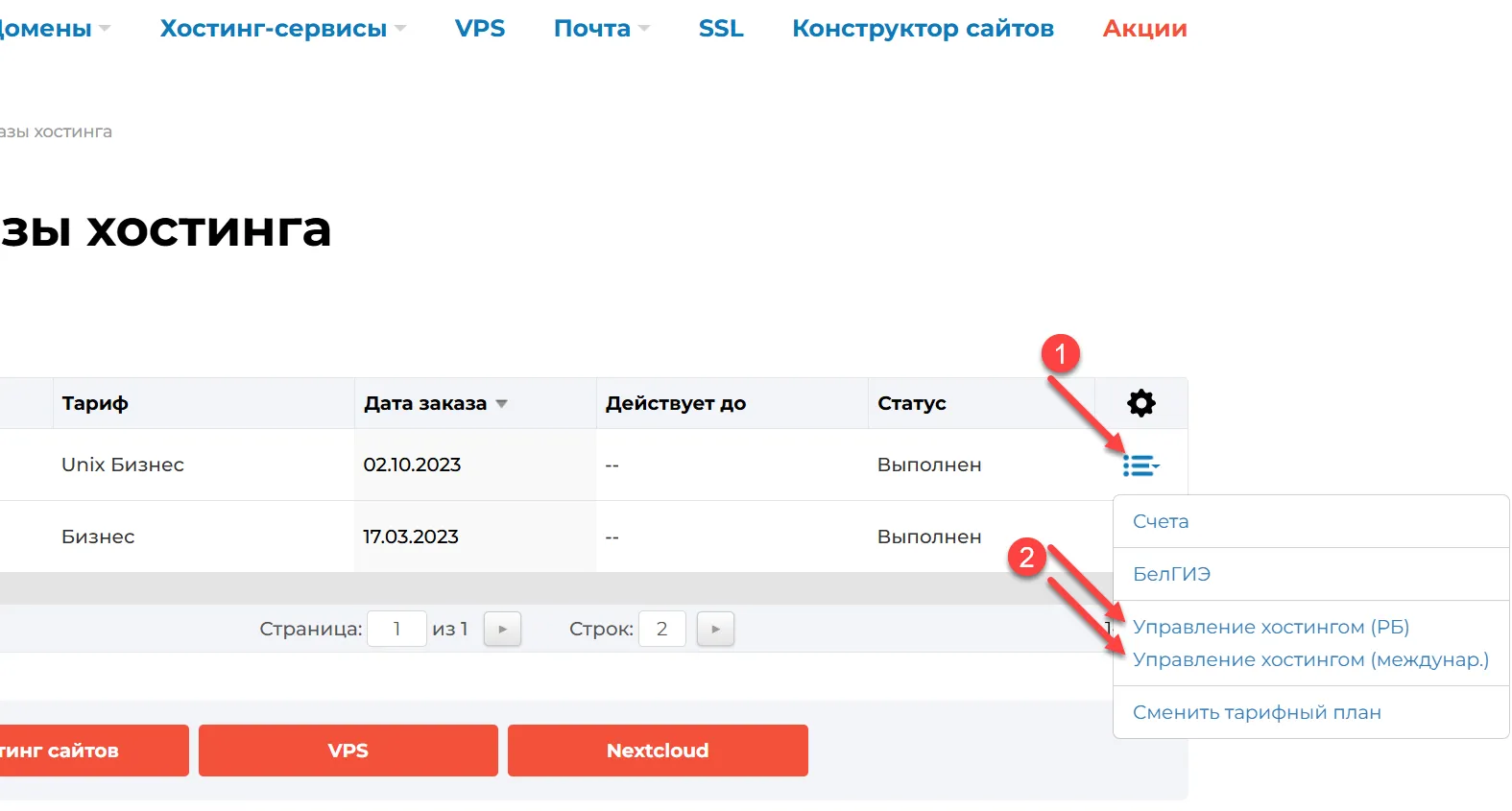
Task: Click the Строк rows count field
Action: (x=661, y=630)
